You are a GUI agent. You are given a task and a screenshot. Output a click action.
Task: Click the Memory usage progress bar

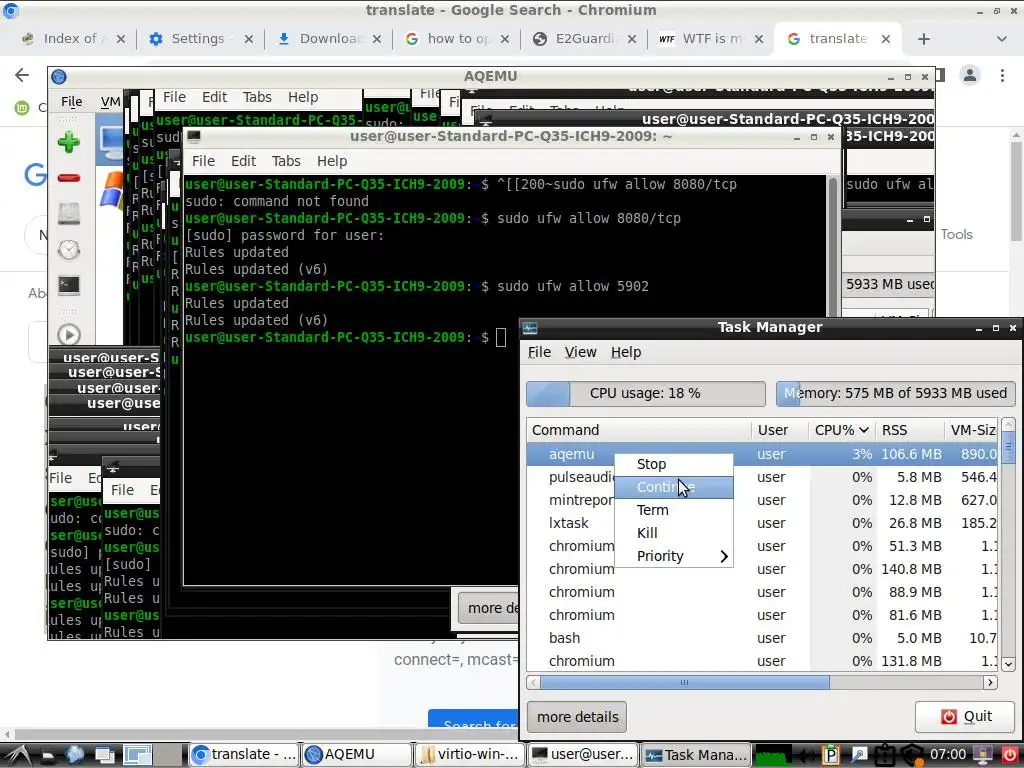tap(895, 394)
